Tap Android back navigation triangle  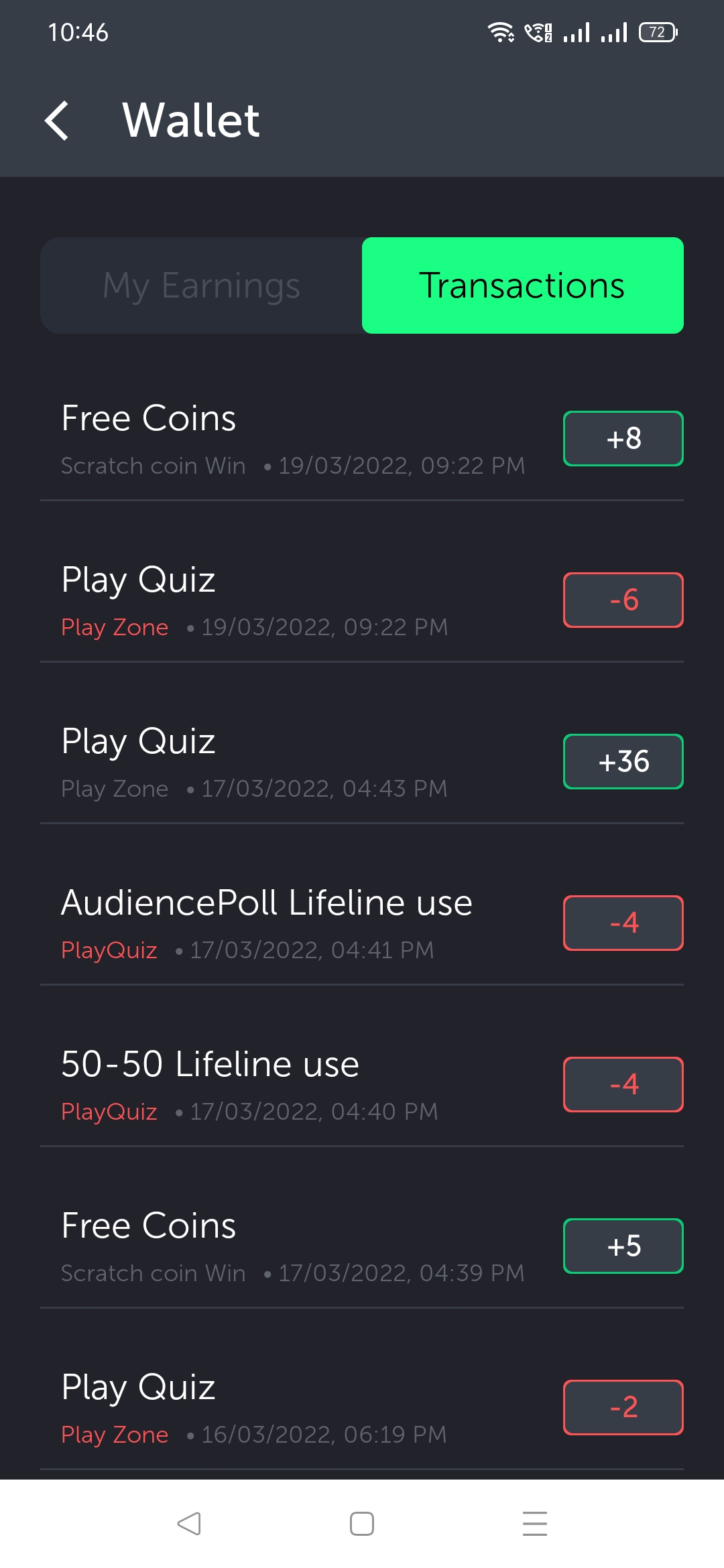(x=189, y=1523)
